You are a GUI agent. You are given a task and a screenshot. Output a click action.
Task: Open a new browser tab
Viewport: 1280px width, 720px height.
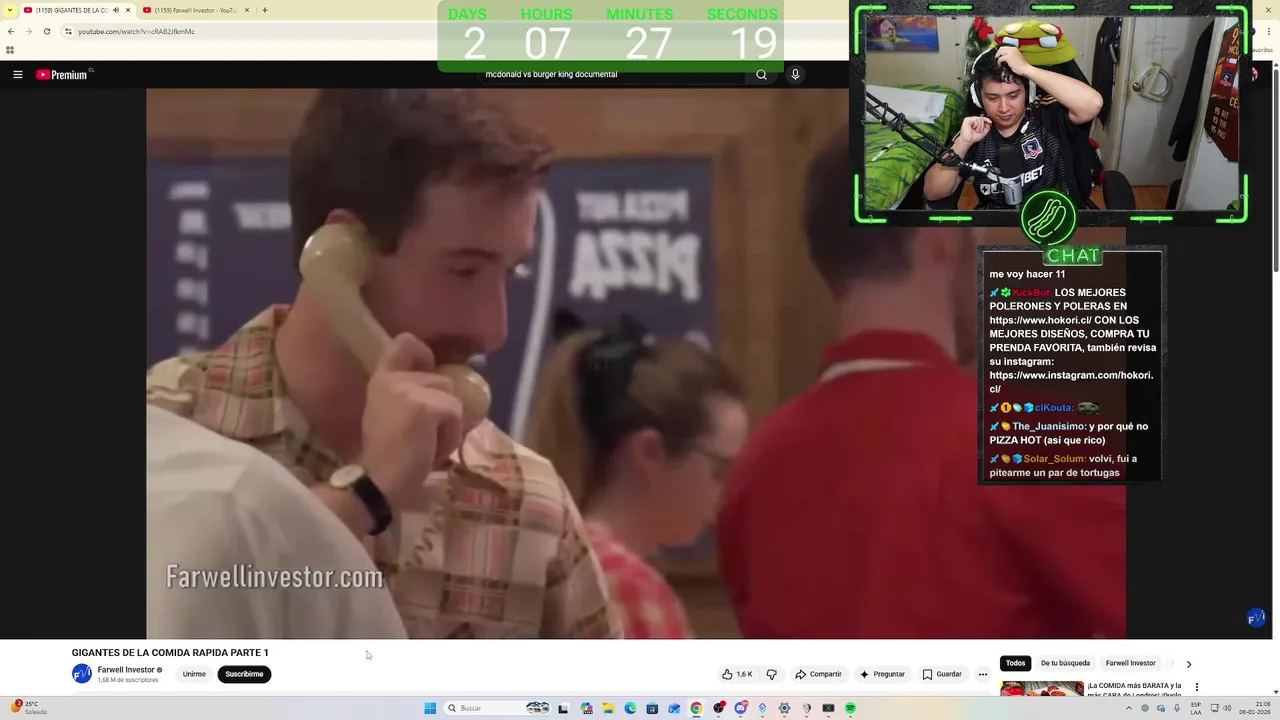[265, 10]
